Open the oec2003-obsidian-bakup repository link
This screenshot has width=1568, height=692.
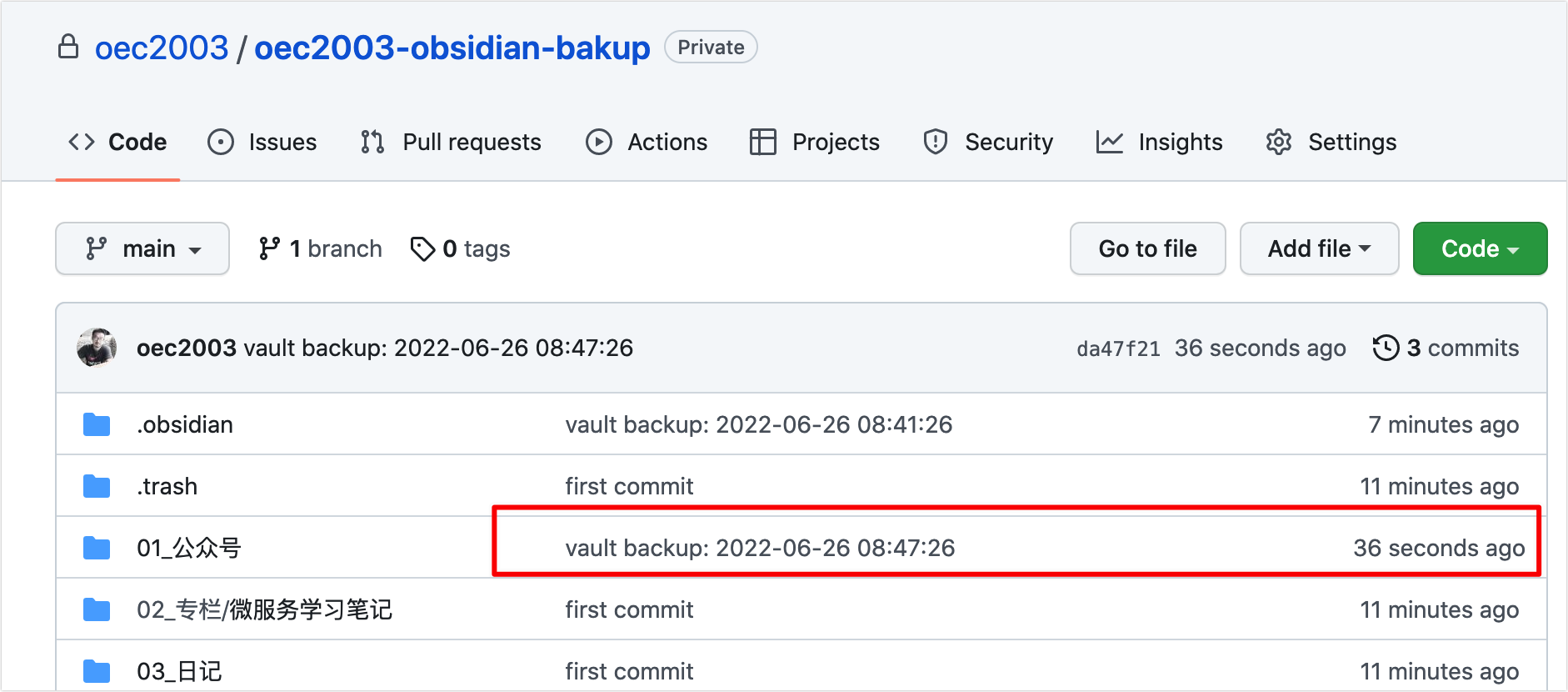(x=452, y=48)
